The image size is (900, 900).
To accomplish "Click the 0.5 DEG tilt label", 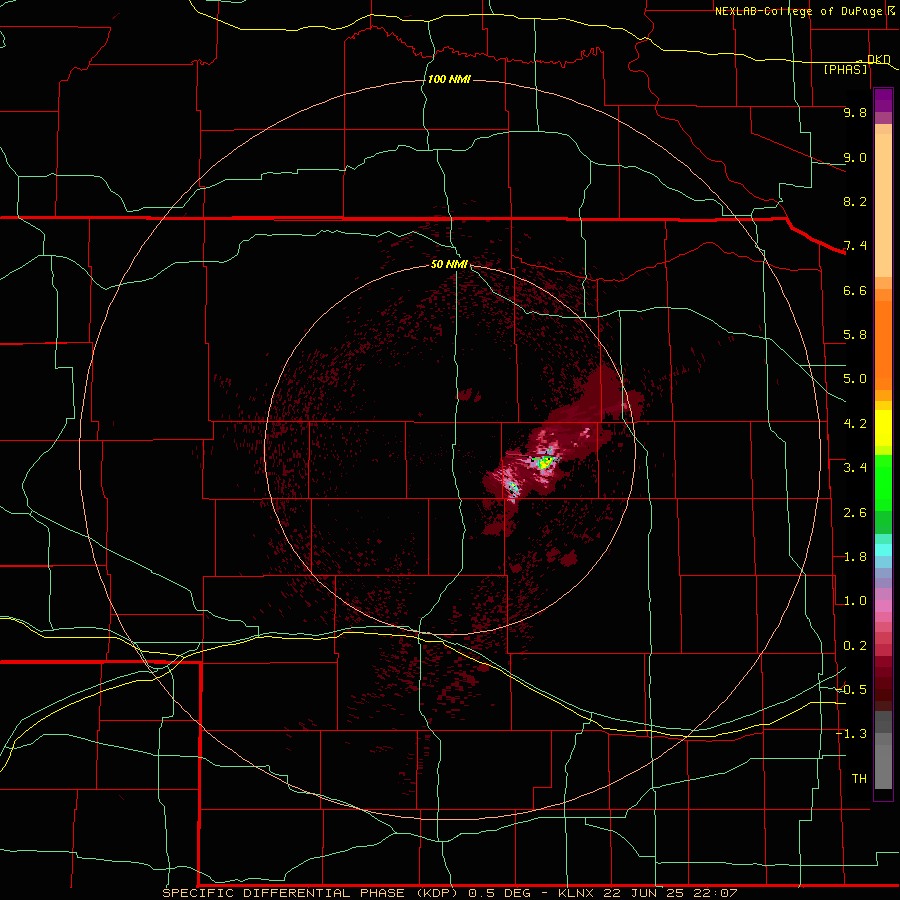I will click(499, 893).
